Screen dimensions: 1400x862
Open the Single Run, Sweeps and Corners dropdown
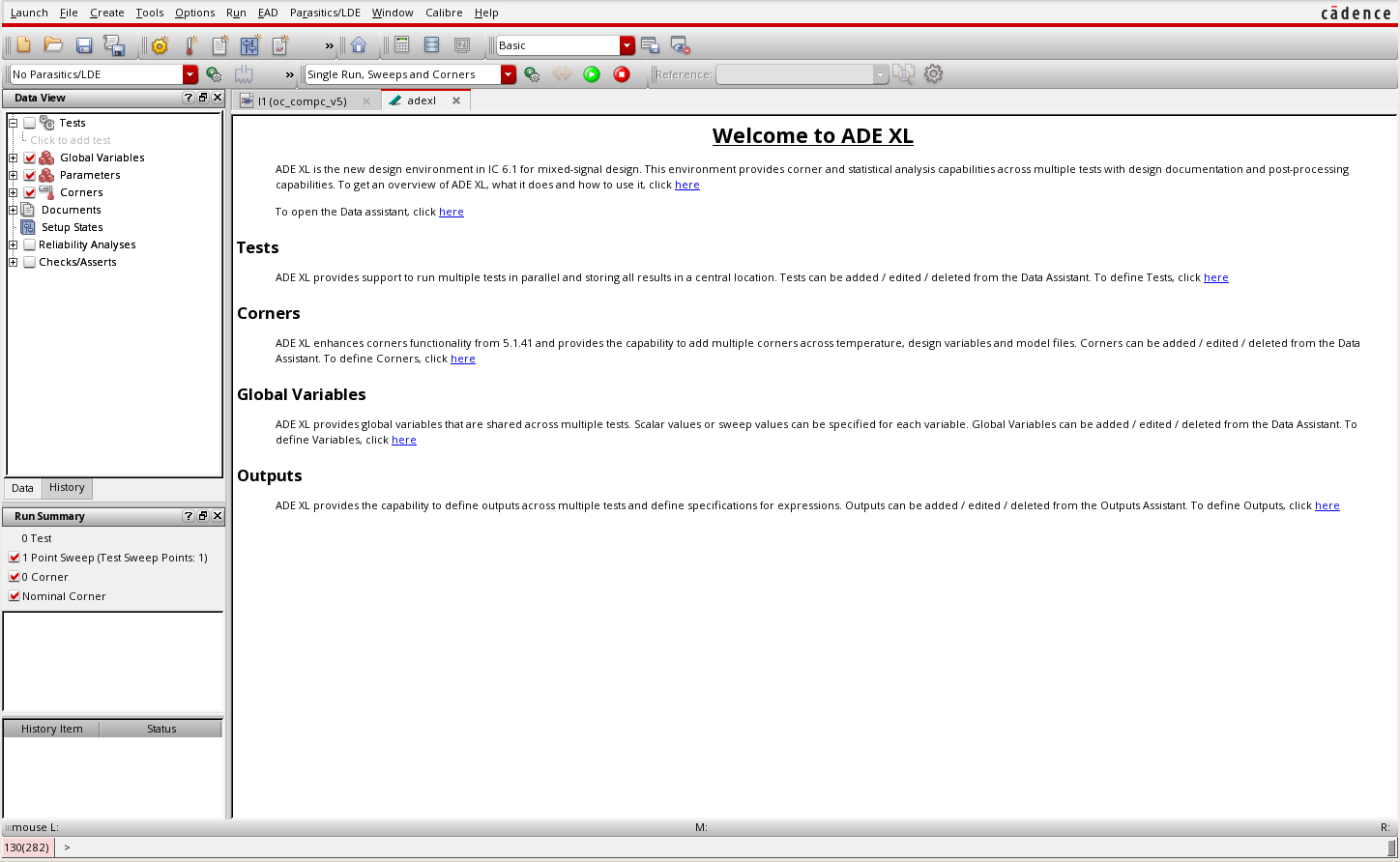click(x=509, y=74)
